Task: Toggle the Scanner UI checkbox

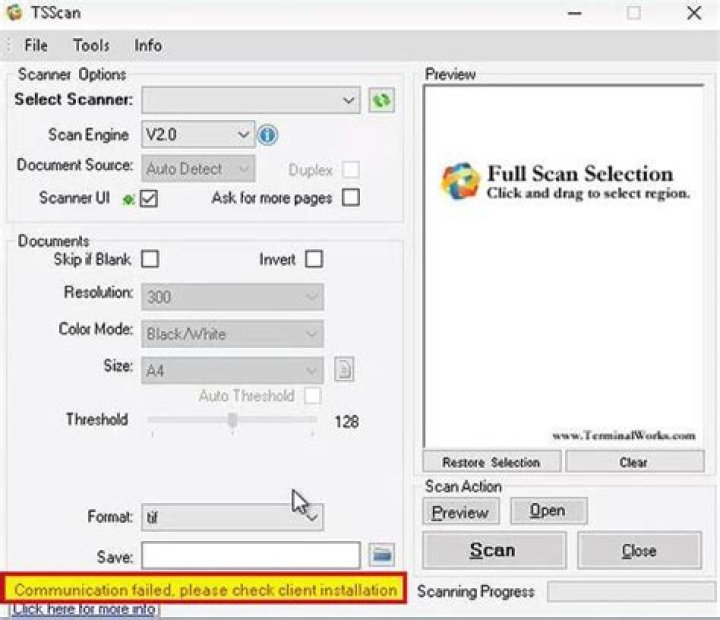Action: click(149, 198)
